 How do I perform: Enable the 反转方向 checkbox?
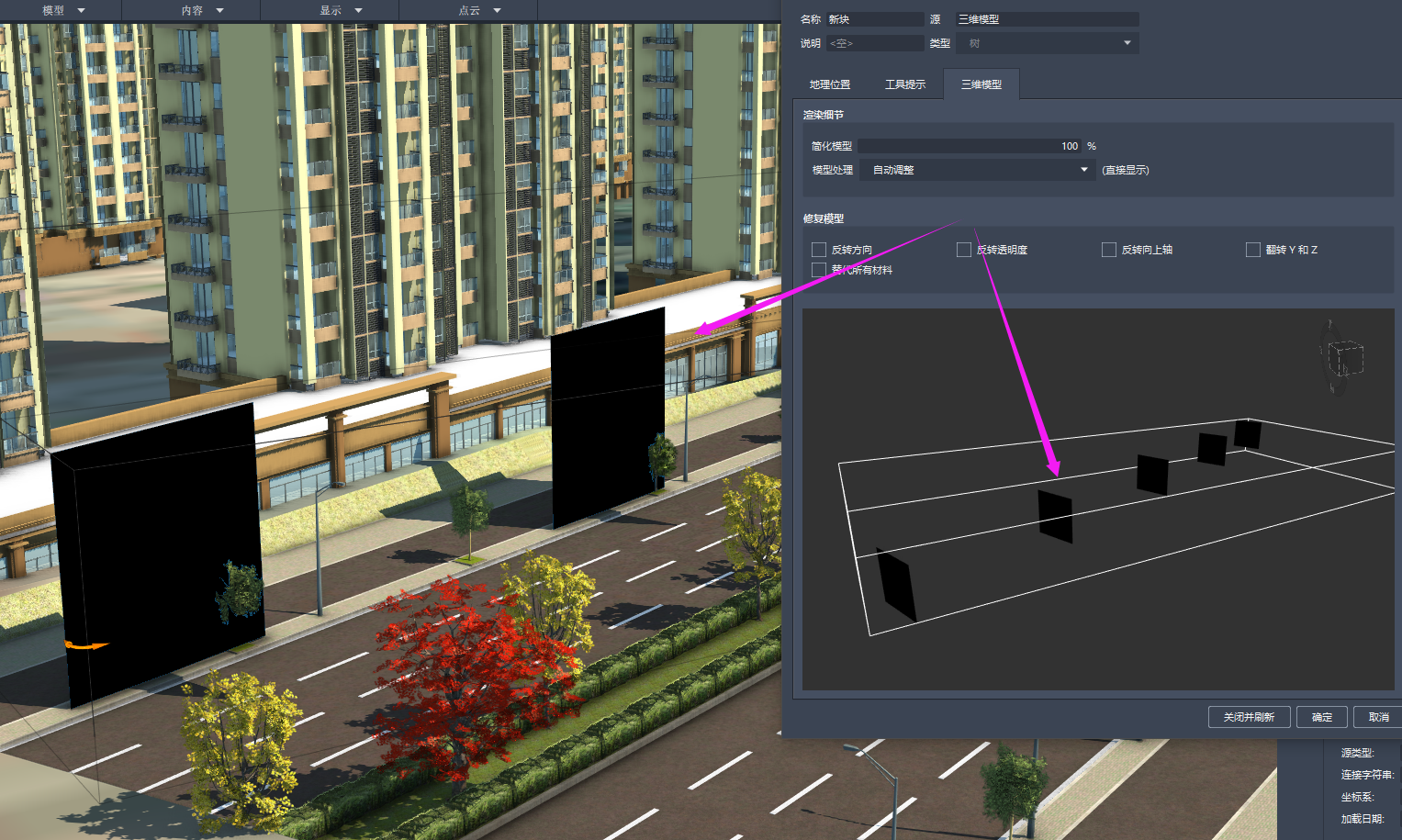coord(818,249)
